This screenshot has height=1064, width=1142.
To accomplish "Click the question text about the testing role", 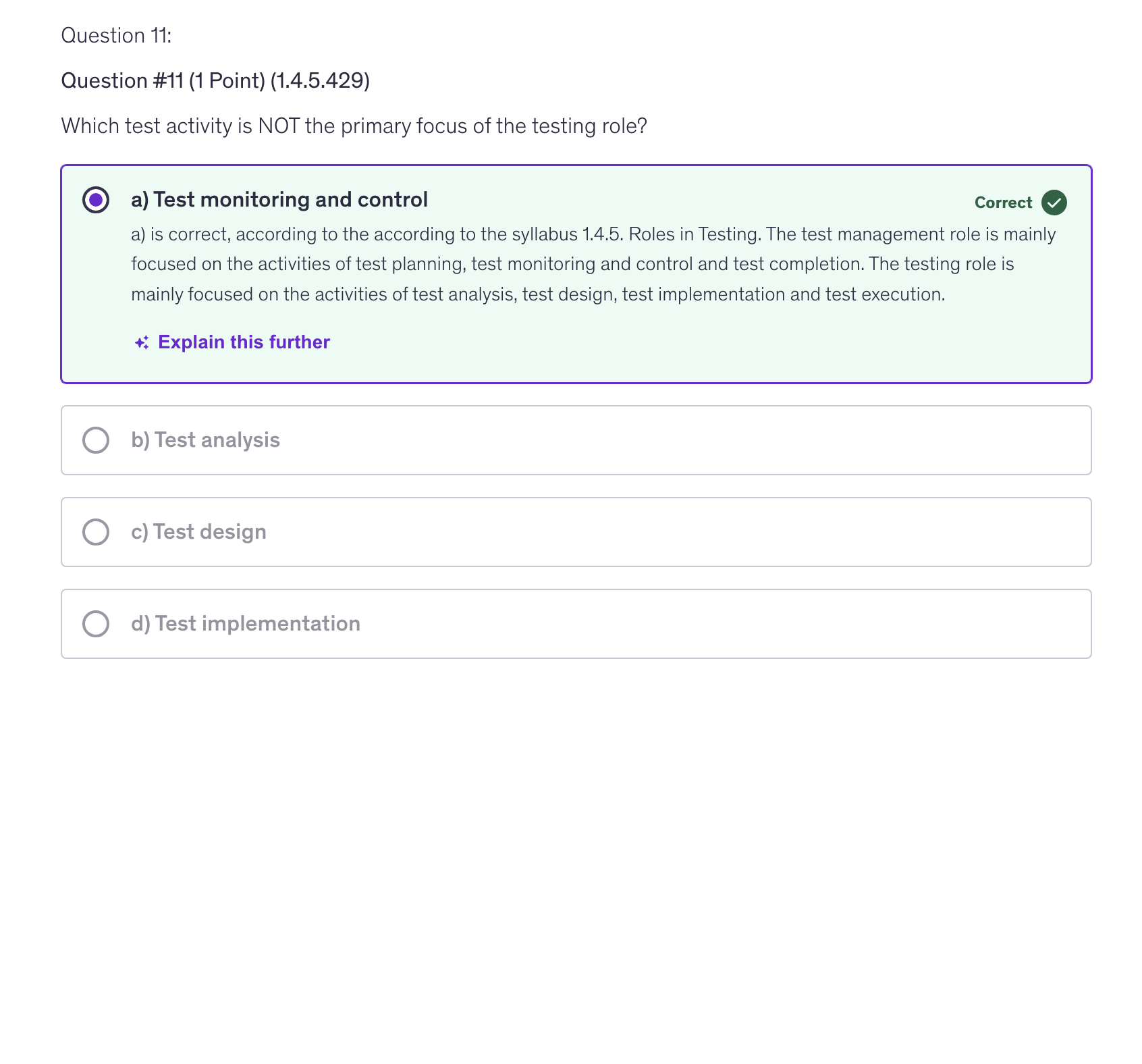I will tap(354, 126).
